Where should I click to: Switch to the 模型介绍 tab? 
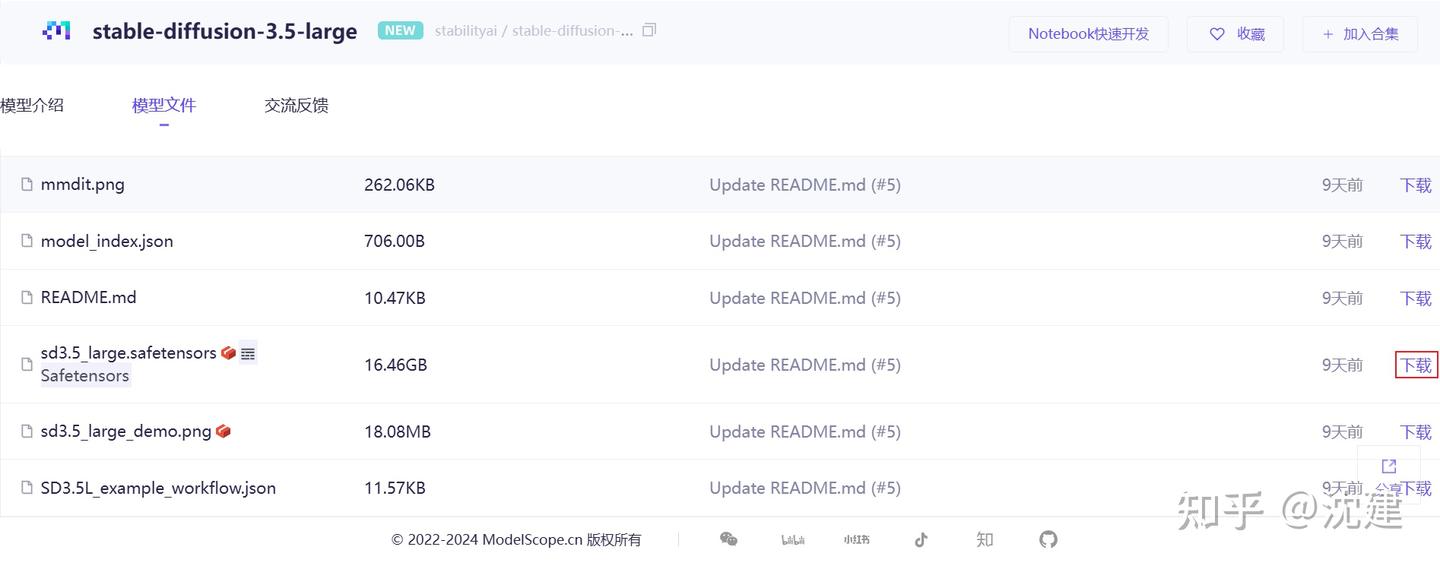tap(32, 105)
